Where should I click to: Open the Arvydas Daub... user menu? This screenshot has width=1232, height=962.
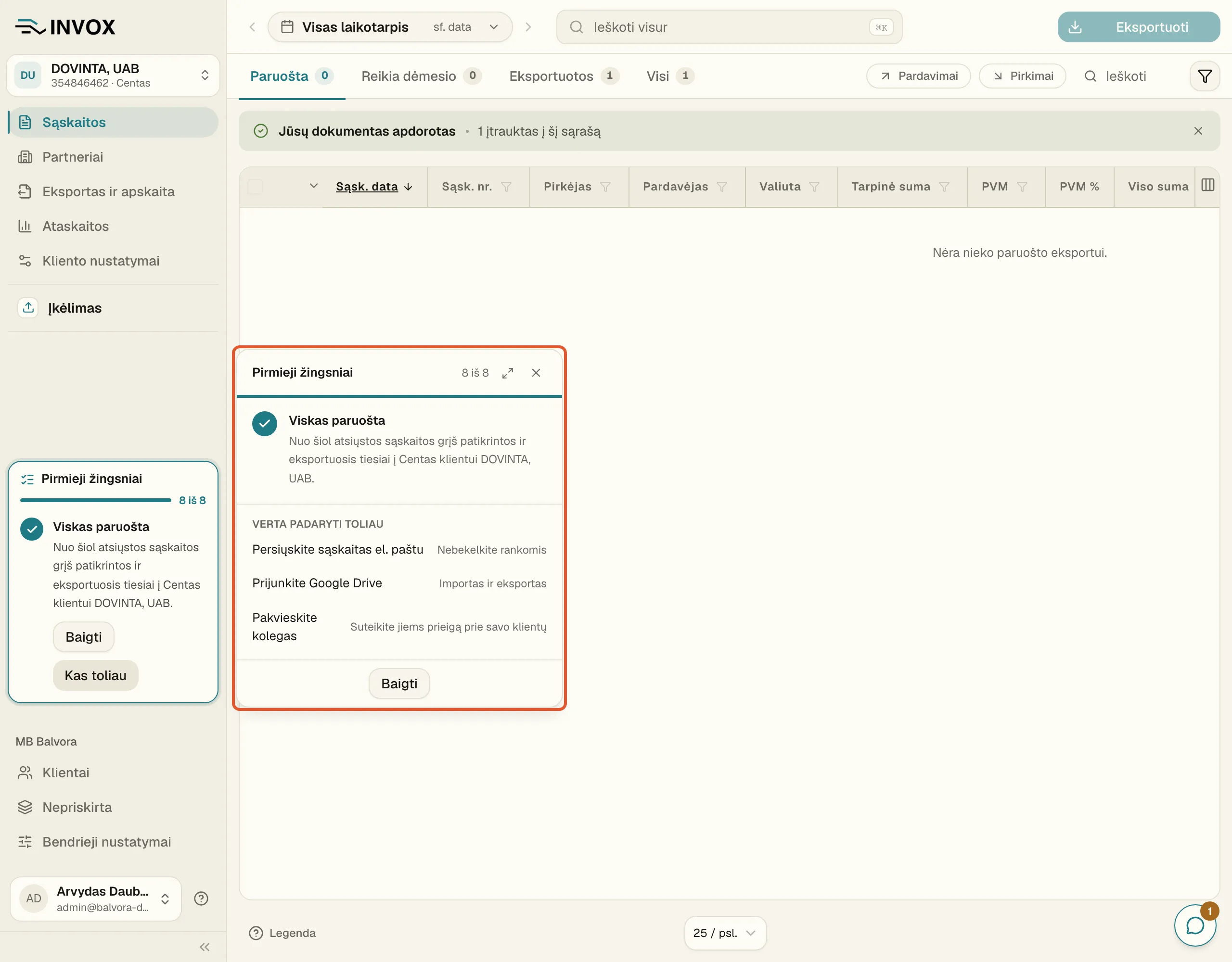(x=96, y=899)
